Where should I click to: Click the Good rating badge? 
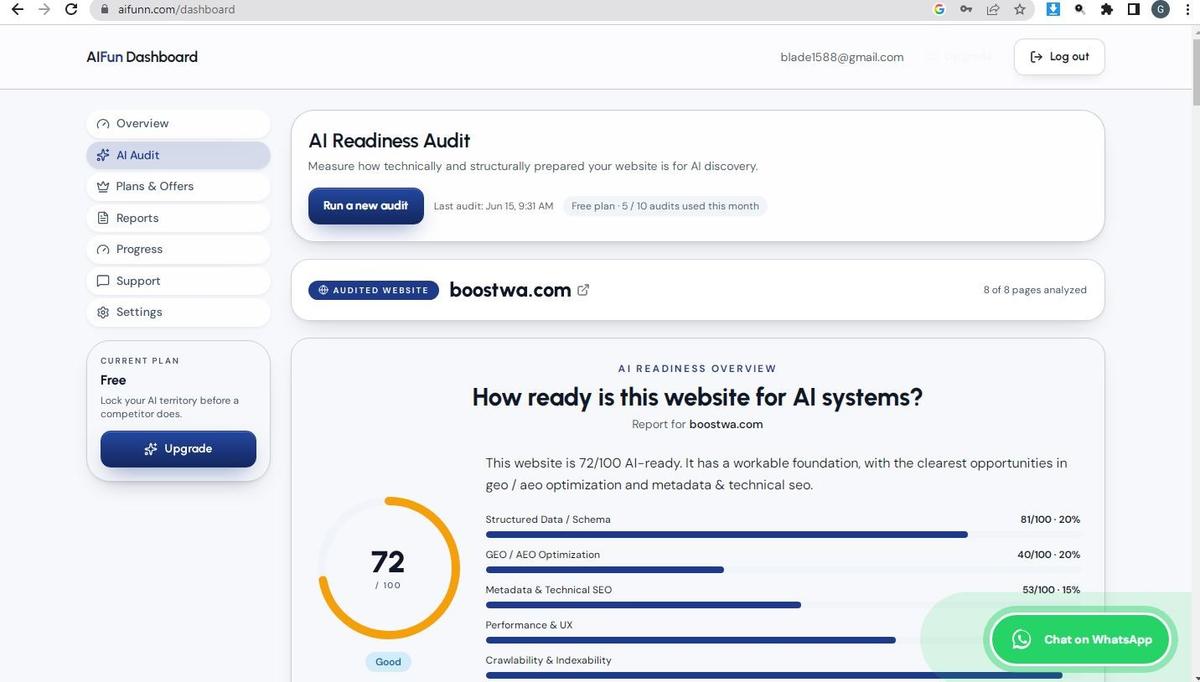[x=388, y=662]
